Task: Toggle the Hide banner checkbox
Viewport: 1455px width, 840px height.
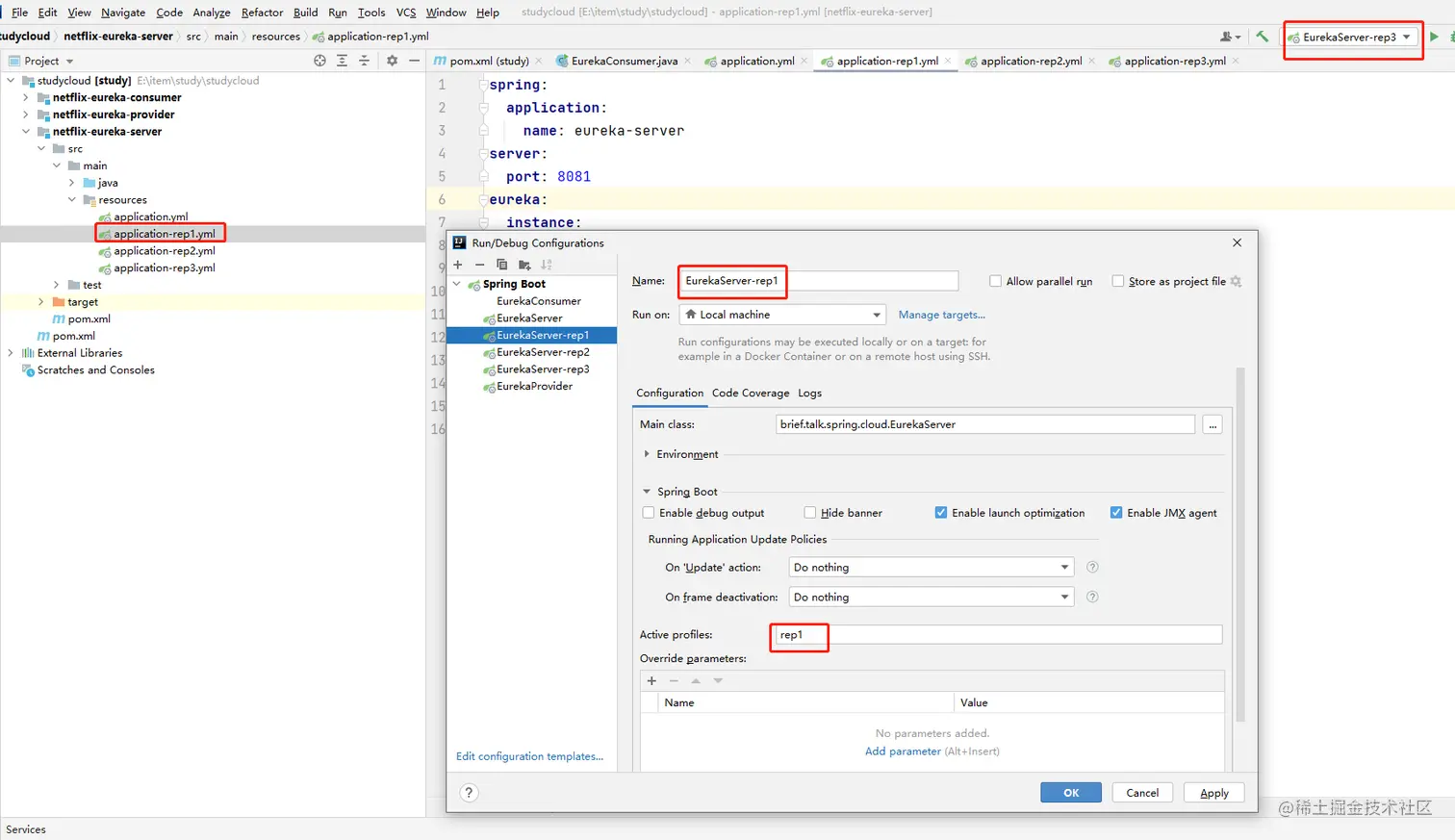Action: pos(810,513)
